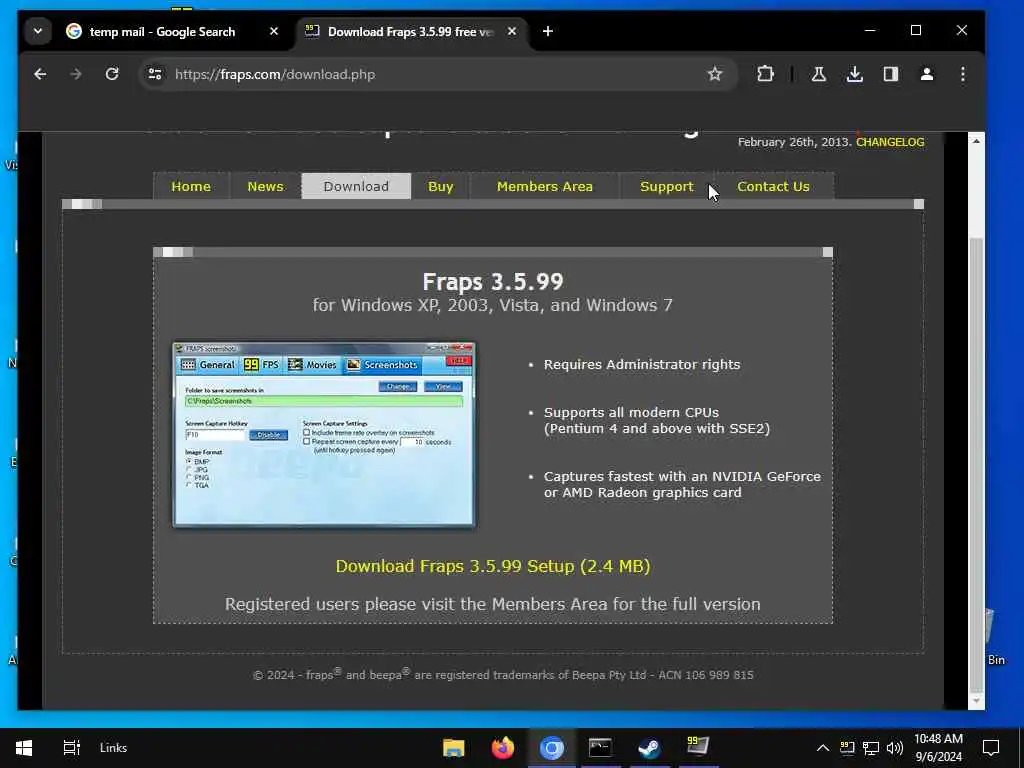Select the Download navigation item
Viewport: 1024px width, 768px height.
pyautogui.click(x=356, y=187)
